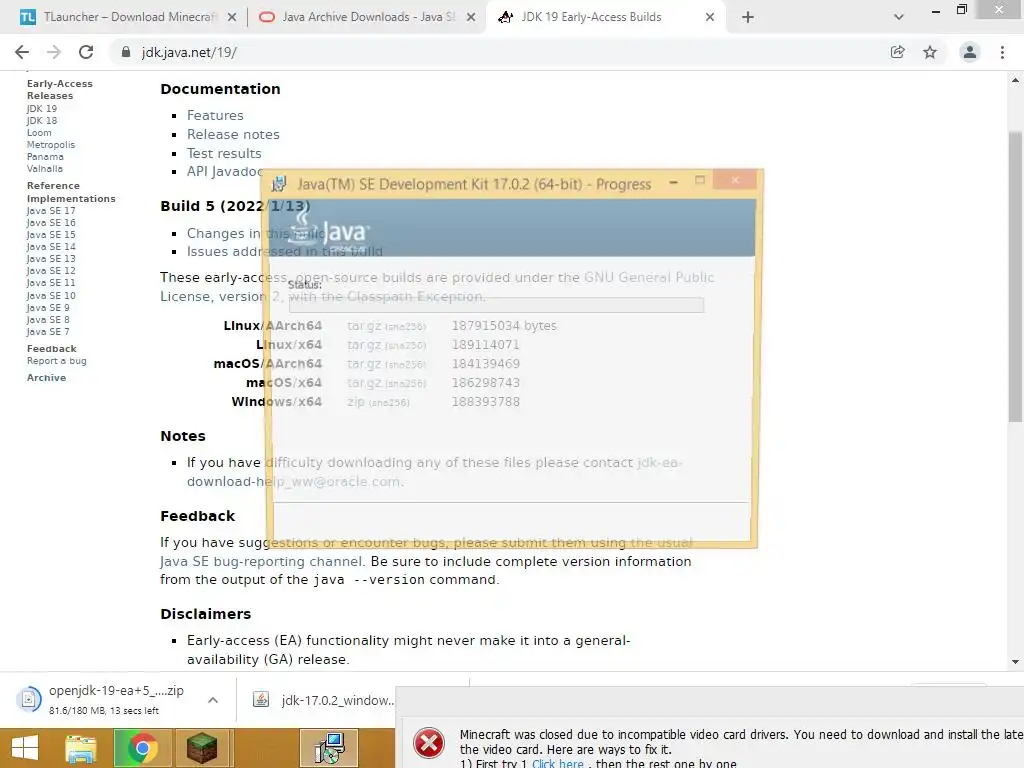
Task: Open JDK 18 in the sidebar
Action: pyautogui.click(x=42, y=120)
